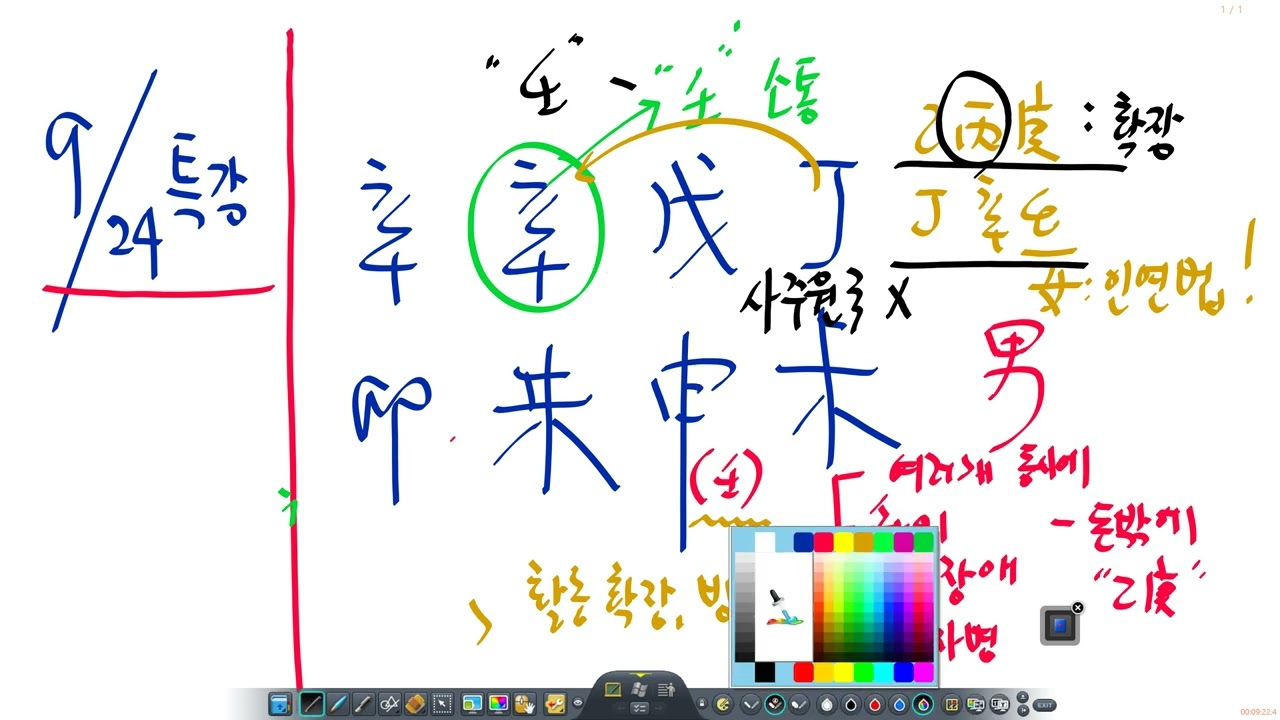This screenshot has height=720, width=1280.
Task: Pick white swatch atop the color picker
Action: point(765,542)
